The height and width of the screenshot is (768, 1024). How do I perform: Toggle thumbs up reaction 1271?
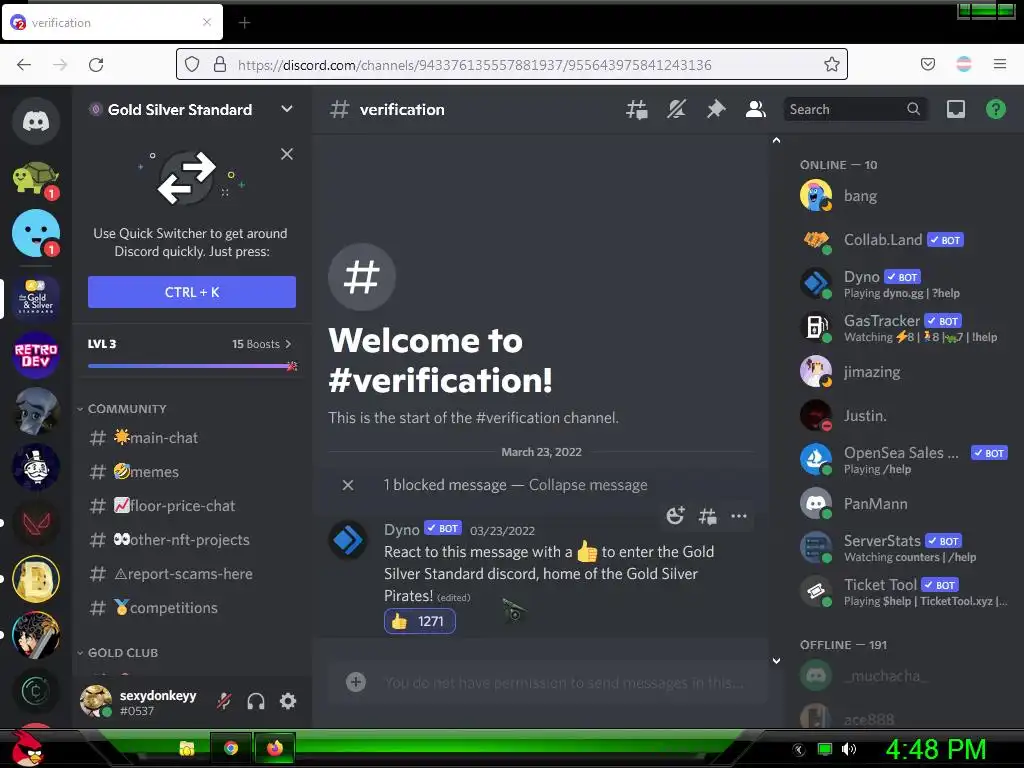coord(419,621)
